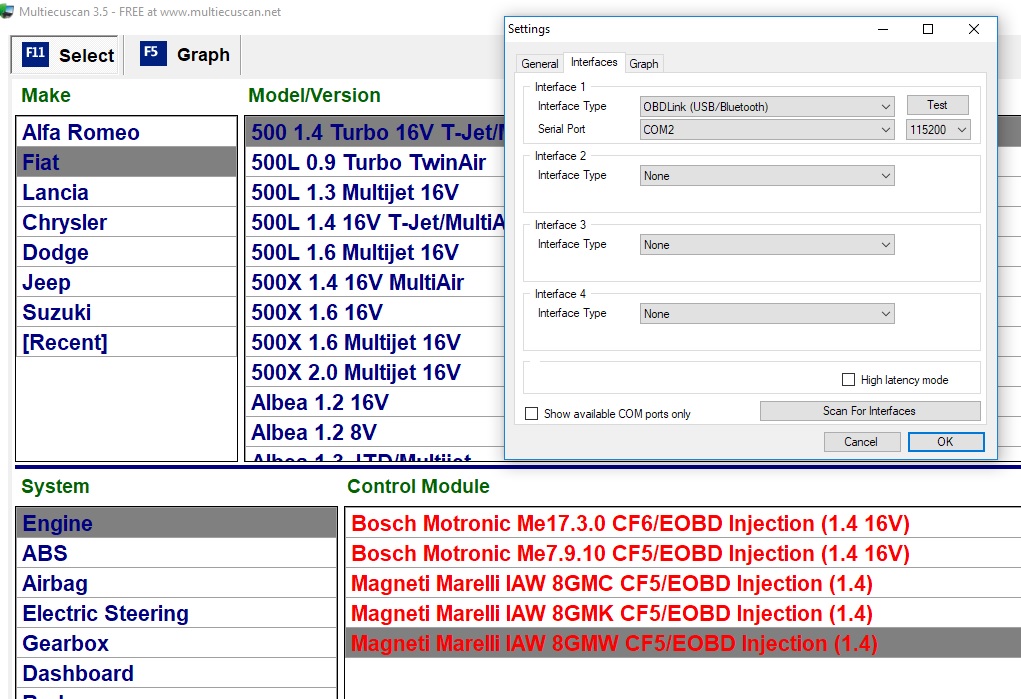Select Albea 1.2 8V model
Screen dimensions: 1021x699
[375, 432]
